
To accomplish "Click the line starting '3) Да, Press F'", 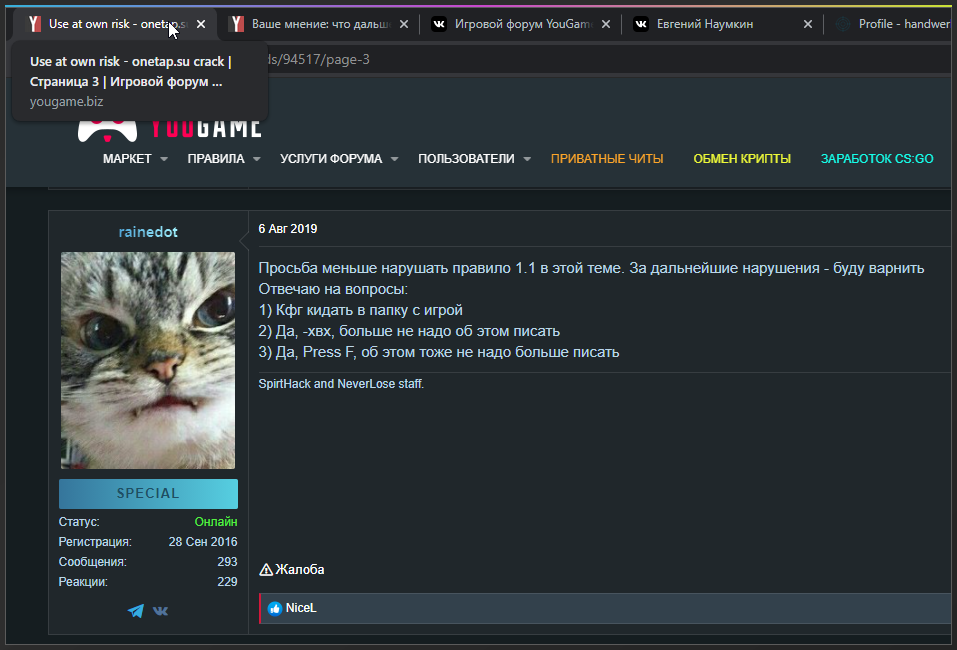I will tap(439, 352).
